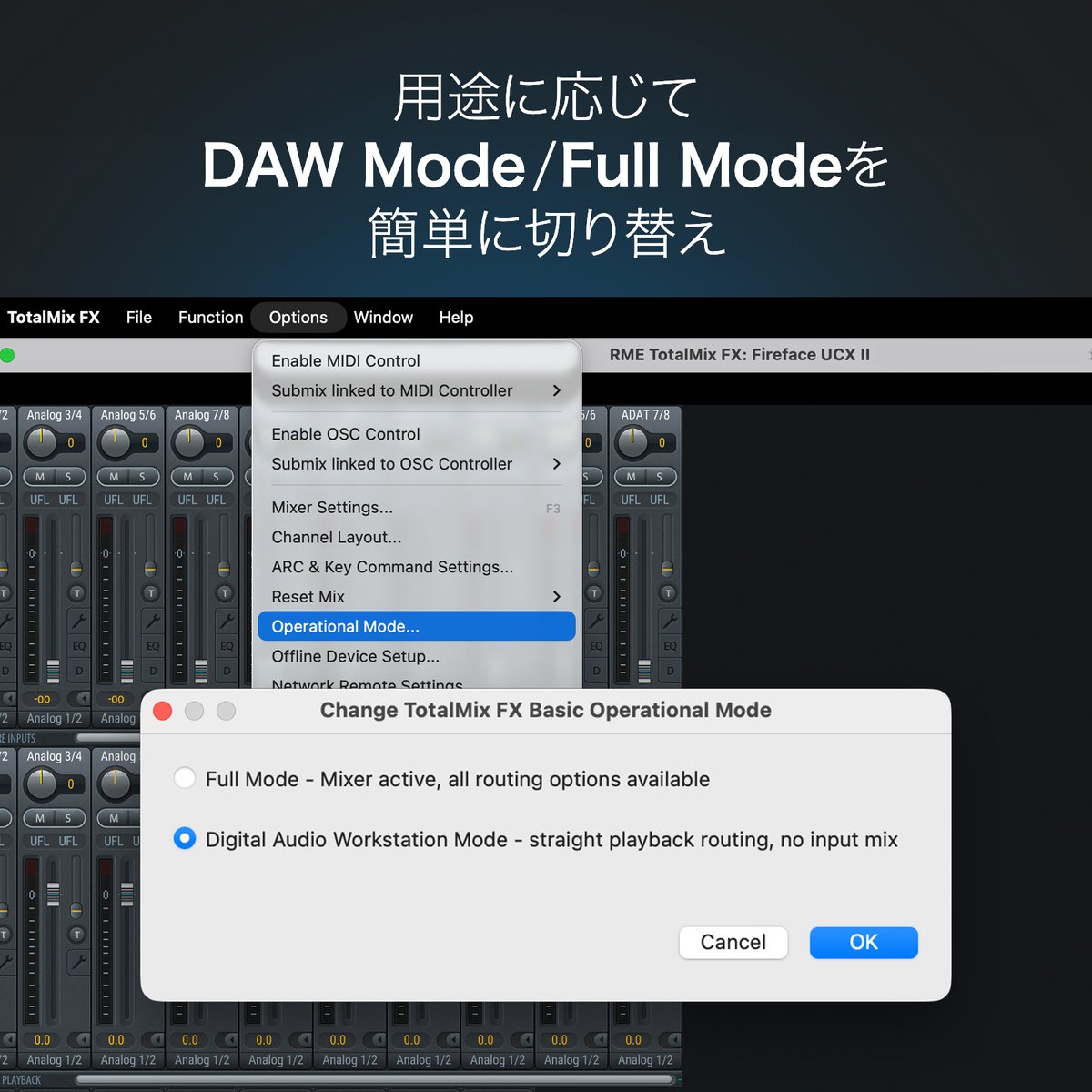Solo playback channel Analog 3/4
1092x1092 pixels.
coord(68,818)
